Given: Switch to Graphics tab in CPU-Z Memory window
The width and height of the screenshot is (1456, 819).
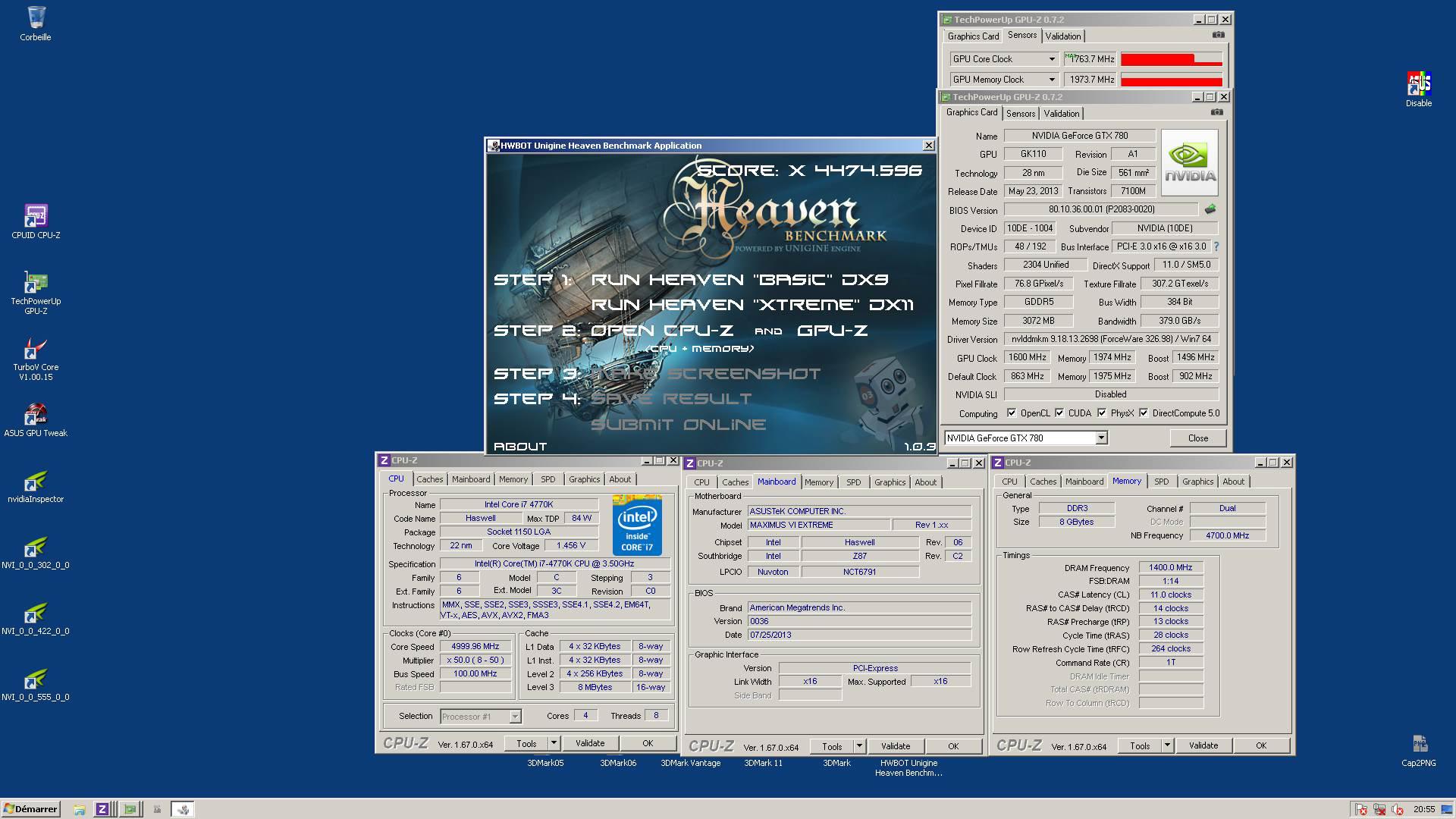Looking at the screenshot, I should click(1198, 482).
